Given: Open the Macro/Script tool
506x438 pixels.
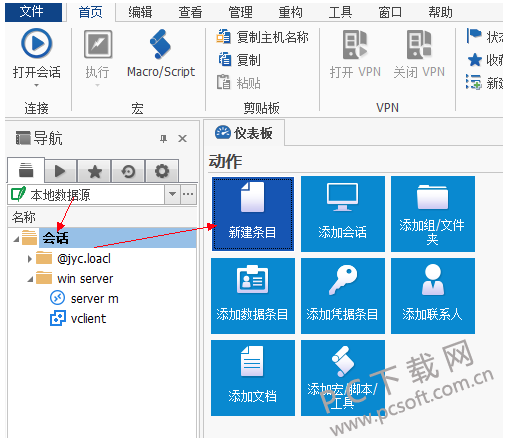Looking at the screenshot, I should [x=161, y=53].
